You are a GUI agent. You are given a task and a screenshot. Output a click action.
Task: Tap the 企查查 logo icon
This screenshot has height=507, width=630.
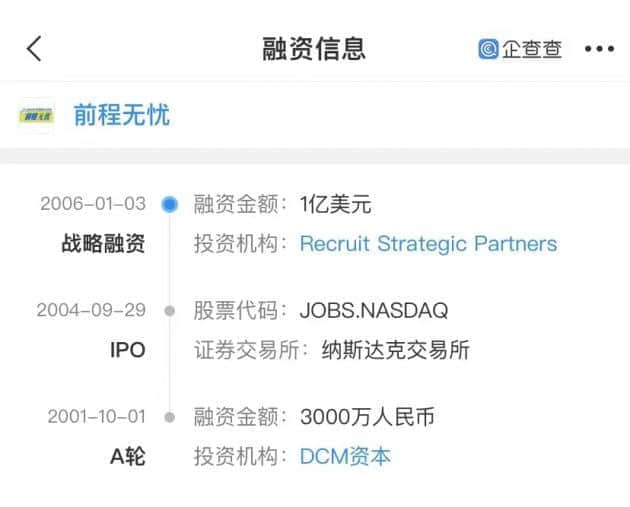tap(488, 48)
